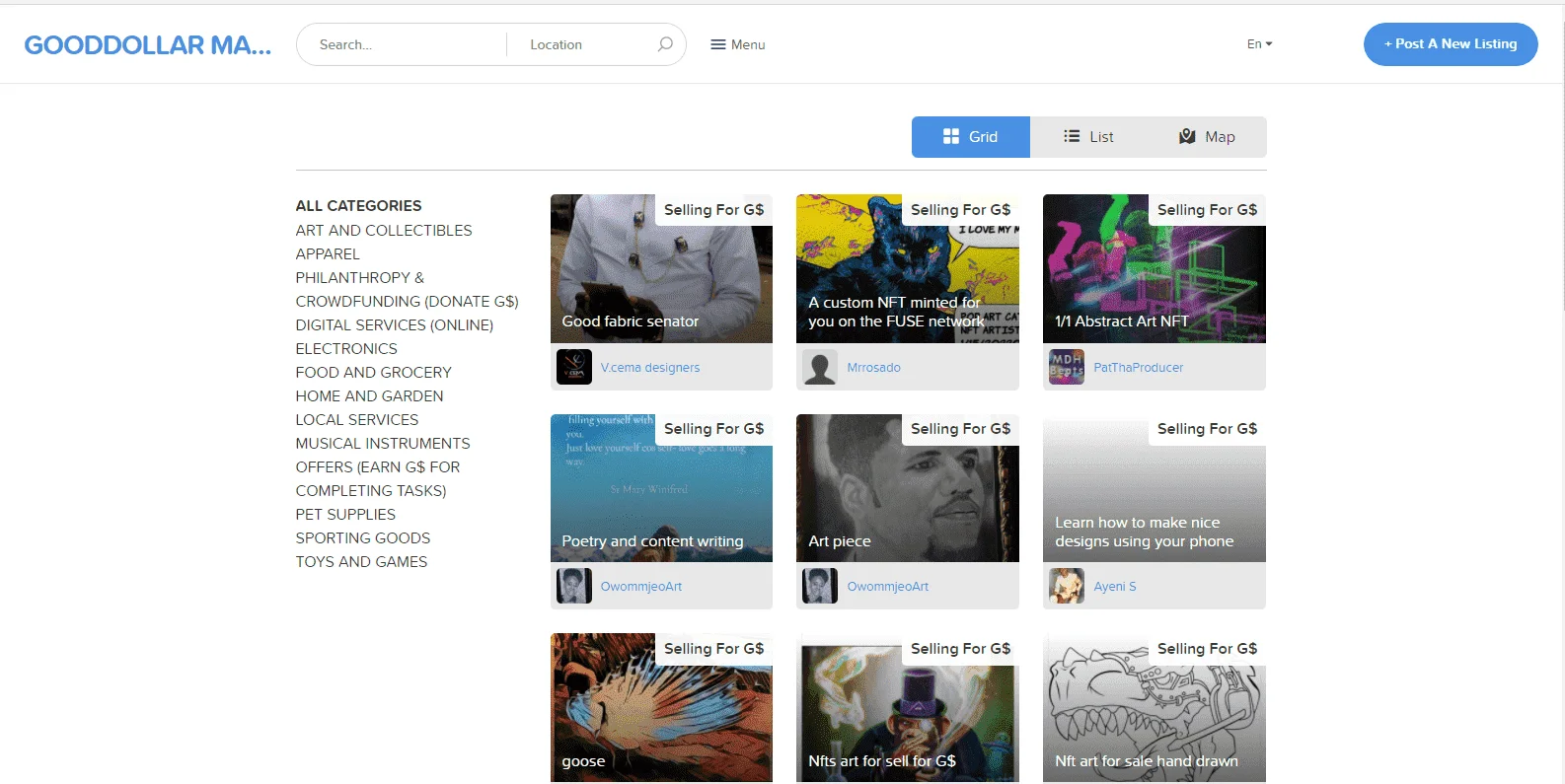
Task: Filter by Apparel category
Action: 328,254
